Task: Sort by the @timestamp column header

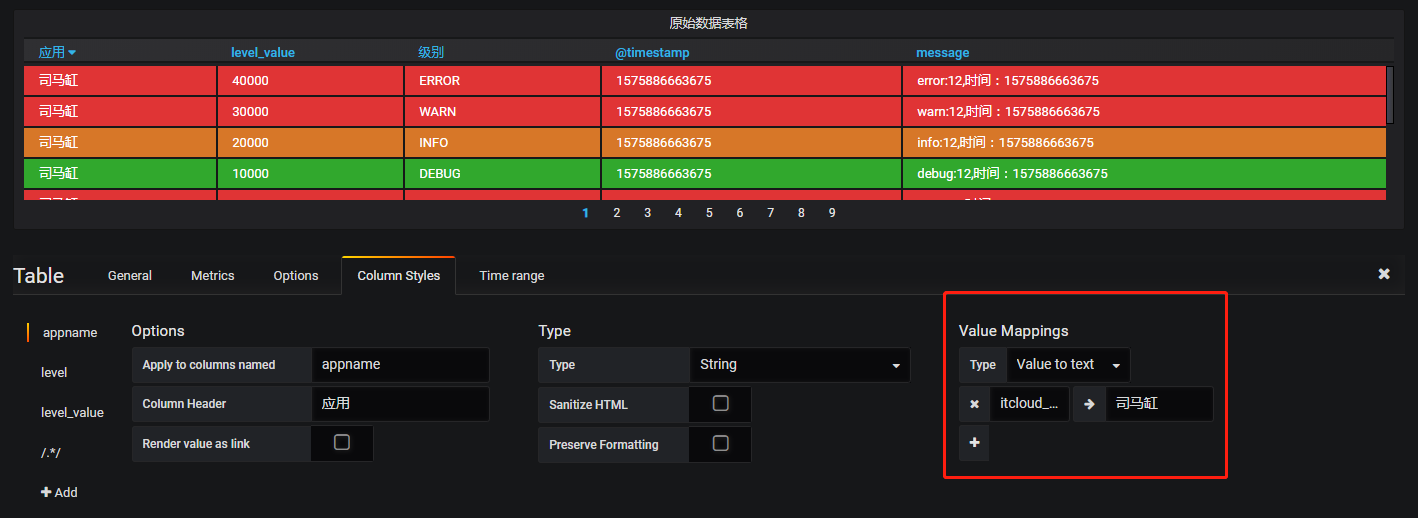Action: click(652, 52)
